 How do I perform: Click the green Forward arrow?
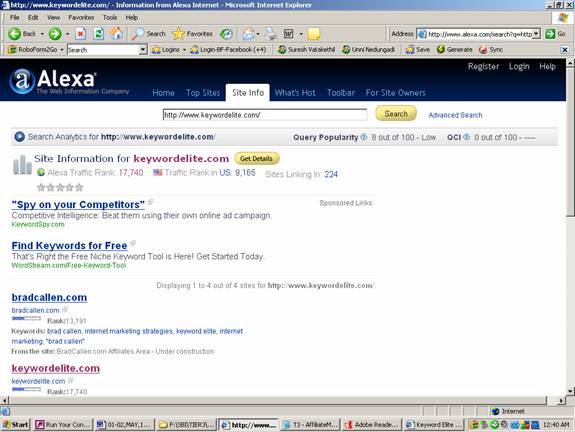click(55, 34)
